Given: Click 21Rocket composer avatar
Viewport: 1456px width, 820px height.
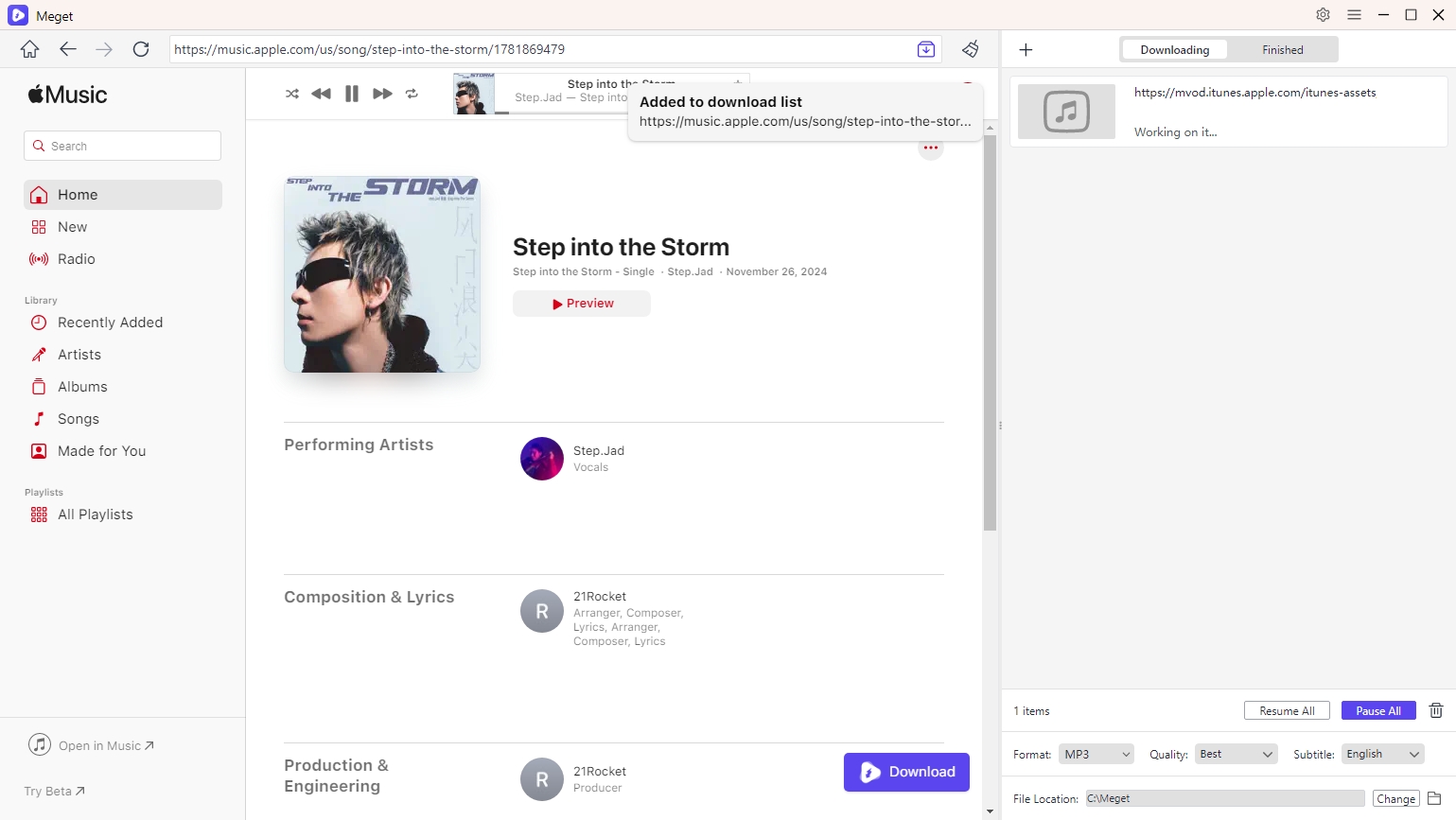Looking at the screenshot, I should click(542, 611).
